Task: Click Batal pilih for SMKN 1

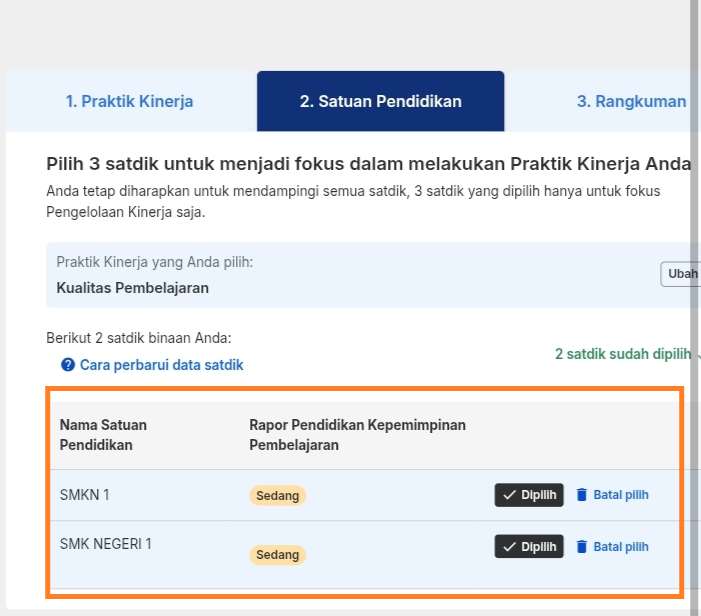Action: 621,495
